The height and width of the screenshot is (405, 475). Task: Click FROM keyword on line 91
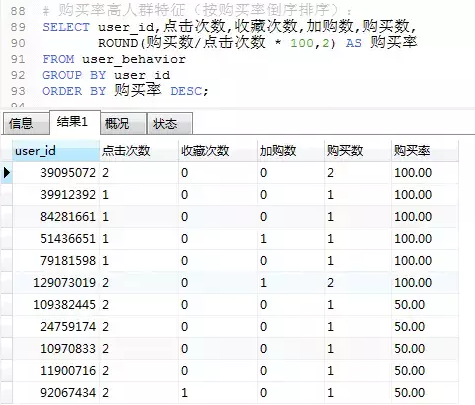point(58,59)
